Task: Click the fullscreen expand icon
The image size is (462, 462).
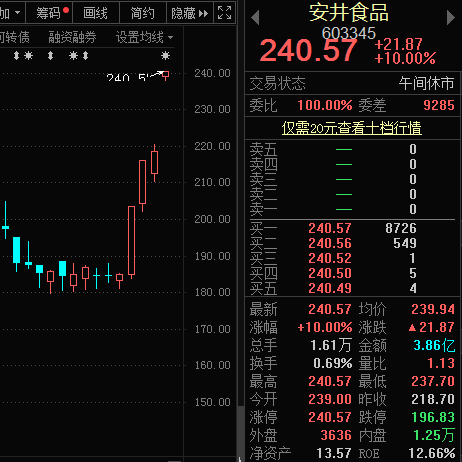Action: tap(224, 13)
